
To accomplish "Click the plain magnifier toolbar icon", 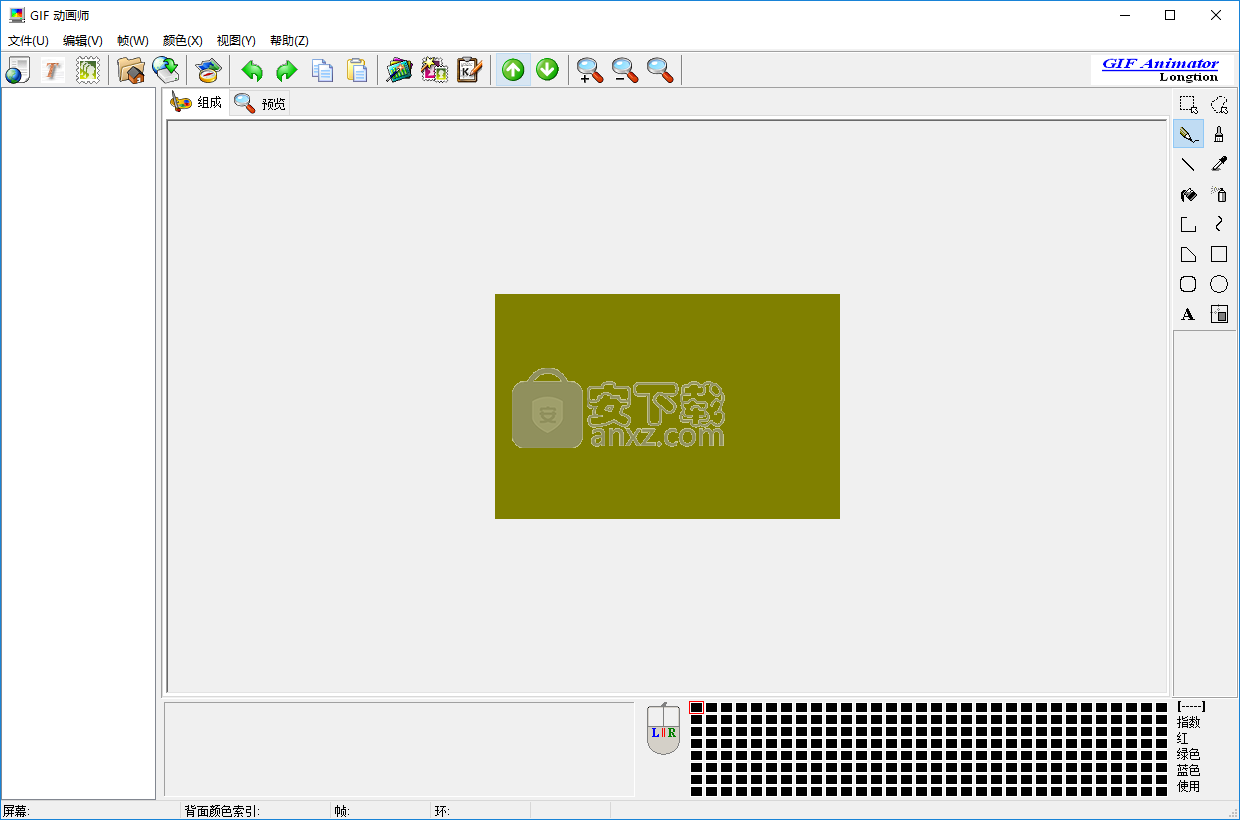I will (x=660, y=70).
